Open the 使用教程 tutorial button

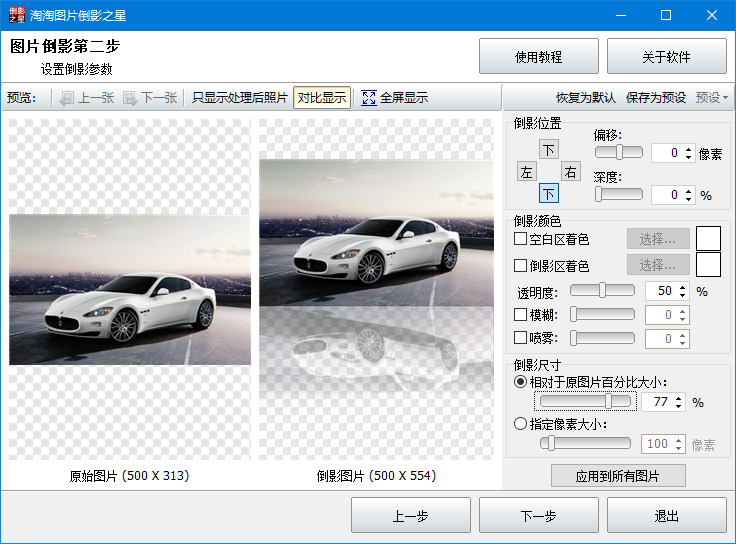coord(538,57)
